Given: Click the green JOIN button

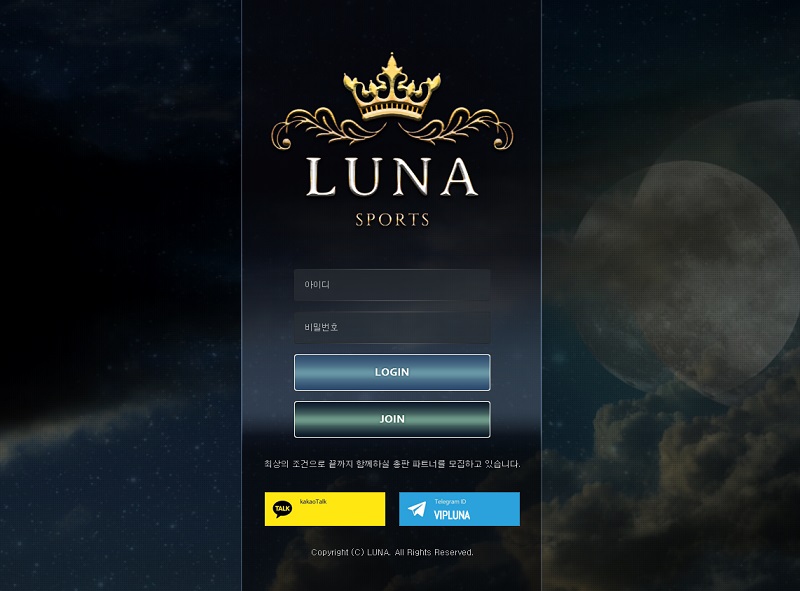Looking at the screenshot, I should 392,419.
